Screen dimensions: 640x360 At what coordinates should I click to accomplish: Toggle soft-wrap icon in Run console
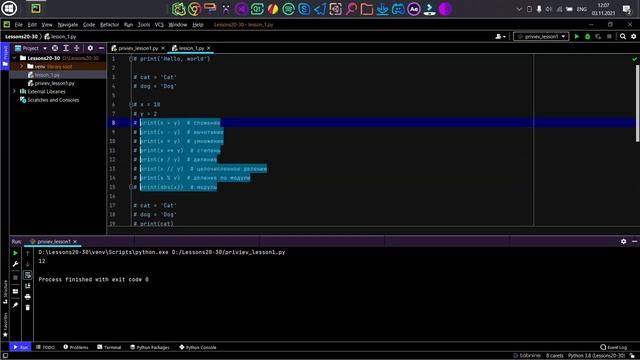28,275
